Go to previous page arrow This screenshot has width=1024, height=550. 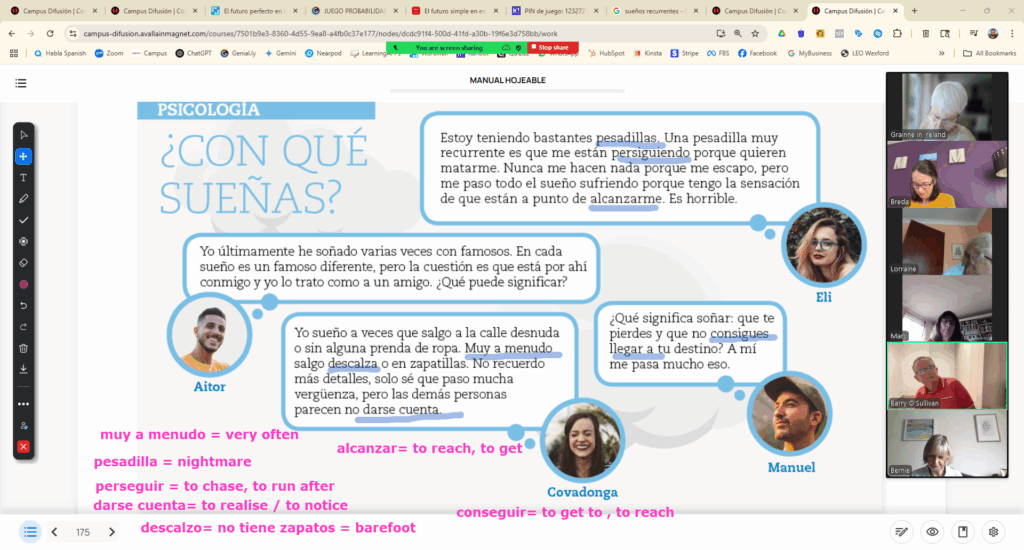tap(55, 532)
